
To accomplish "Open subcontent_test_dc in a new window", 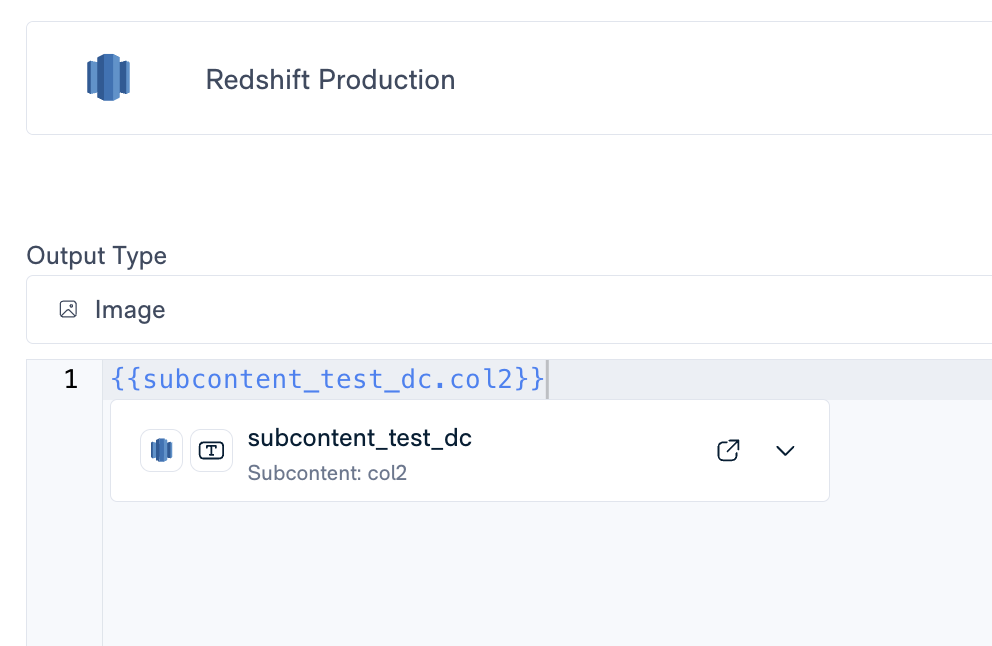I will (x=729, y=451).
